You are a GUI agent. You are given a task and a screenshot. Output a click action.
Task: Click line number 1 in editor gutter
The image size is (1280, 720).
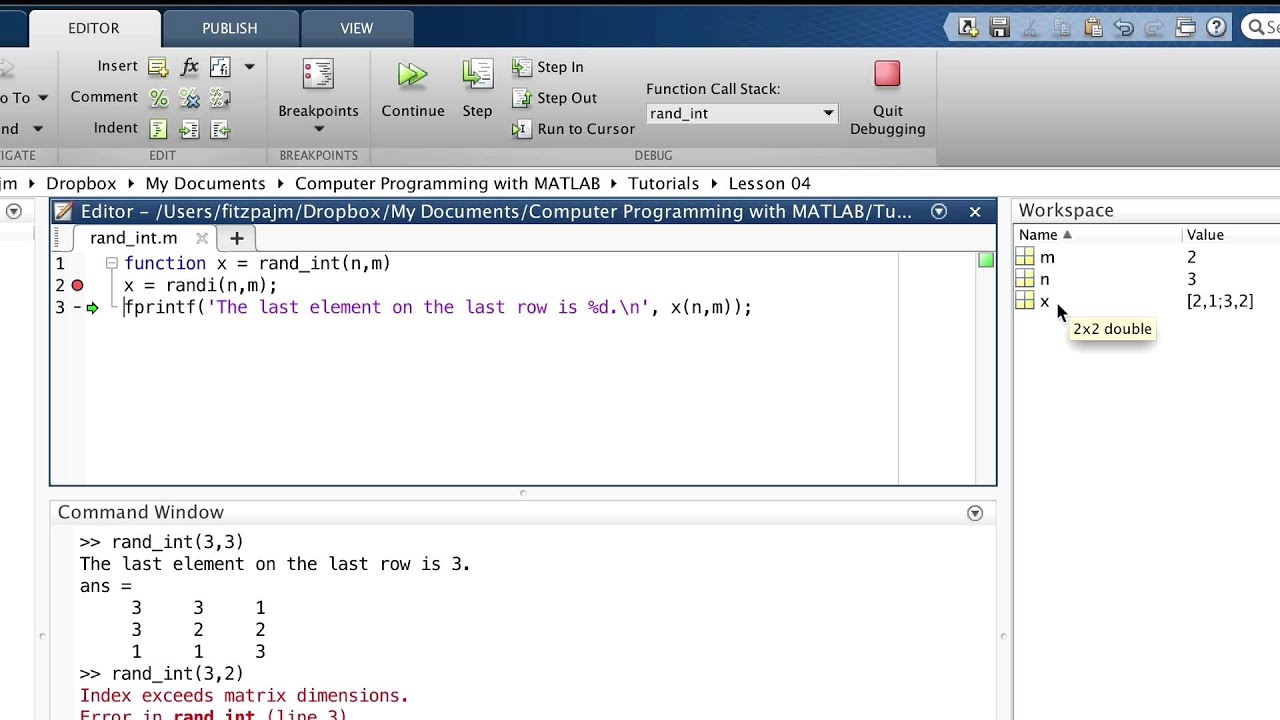[60, 264]
